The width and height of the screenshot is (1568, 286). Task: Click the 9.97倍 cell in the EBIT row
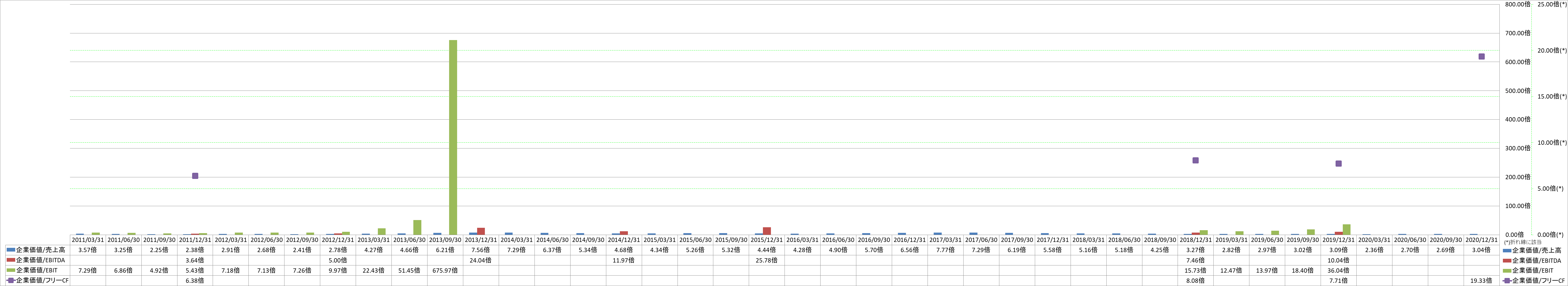click(338, 270)
